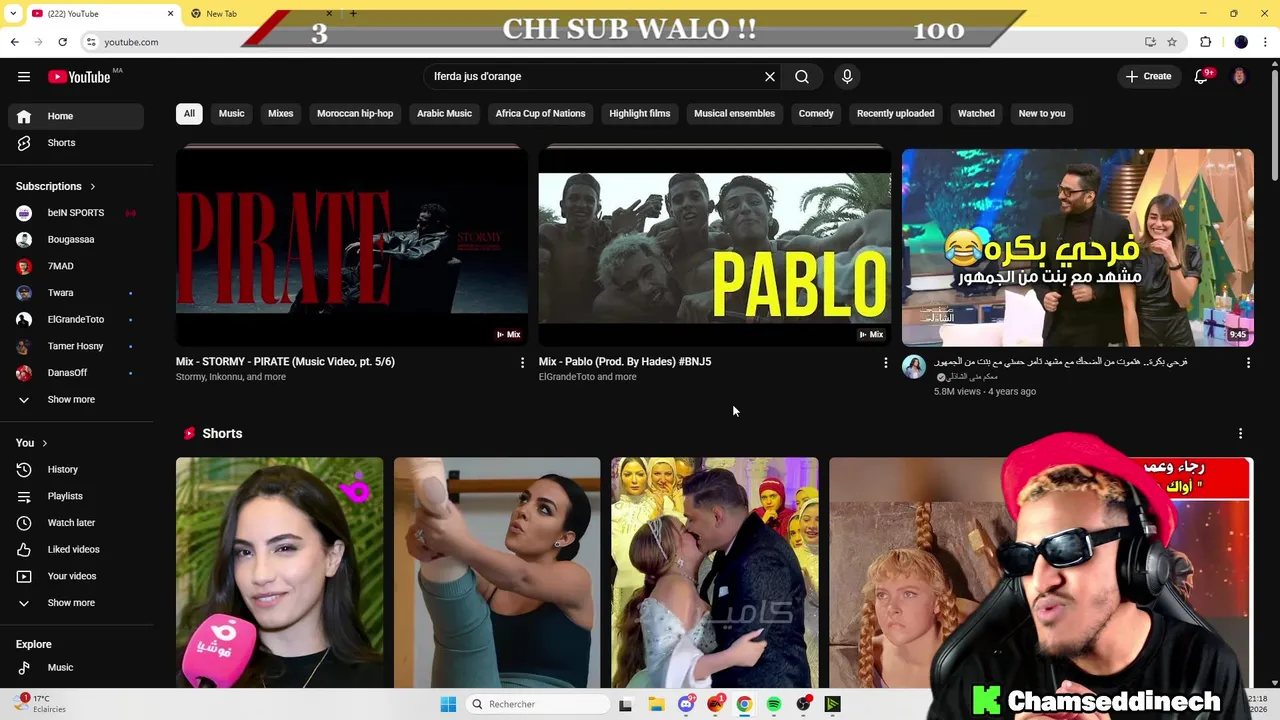Open more options for the PIRATE mix
This screenshot has height=720, width=1280.
[x=522, y=363]
